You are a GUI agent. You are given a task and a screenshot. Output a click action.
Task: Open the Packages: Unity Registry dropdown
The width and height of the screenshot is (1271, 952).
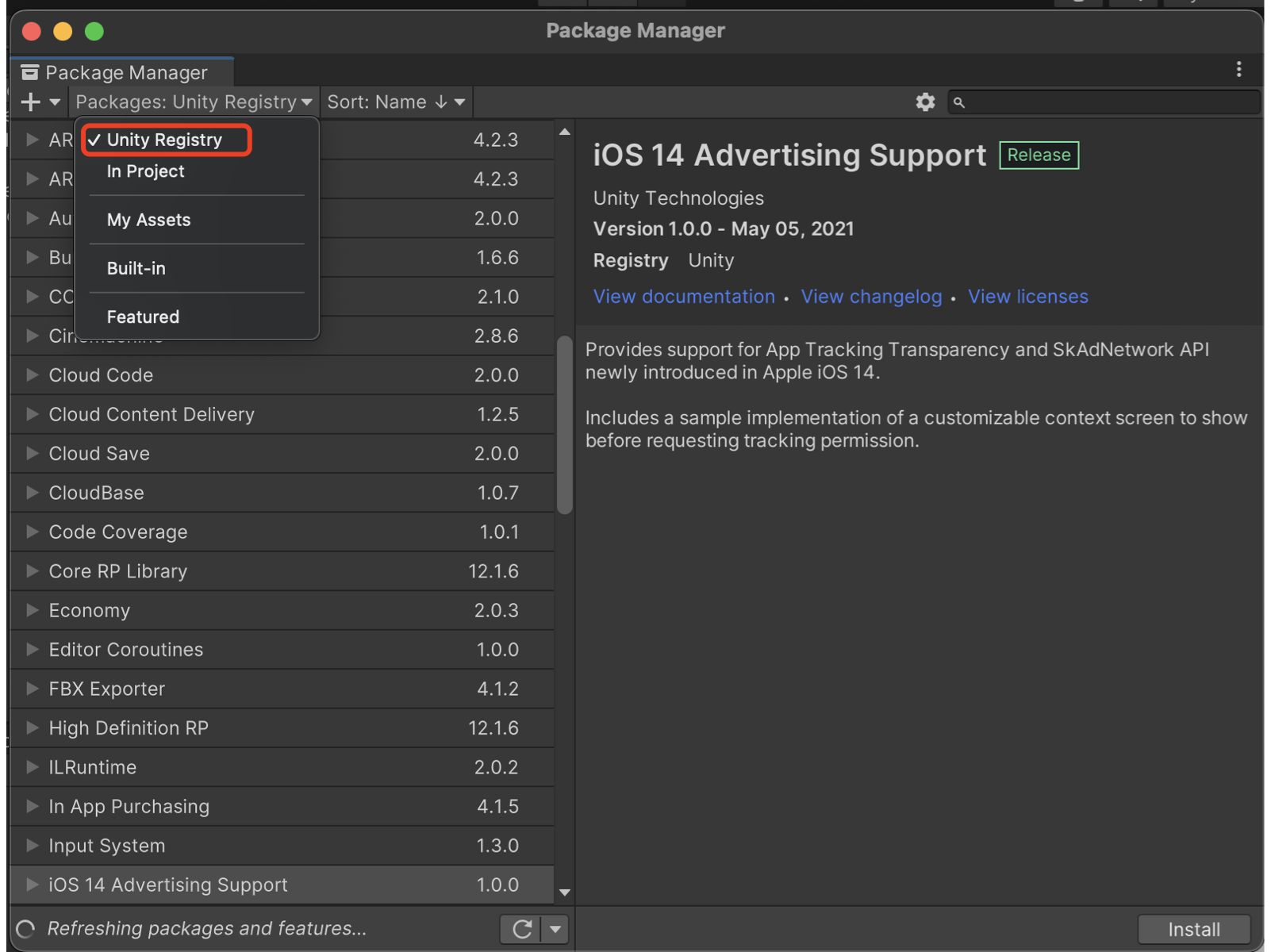point(194,102)
